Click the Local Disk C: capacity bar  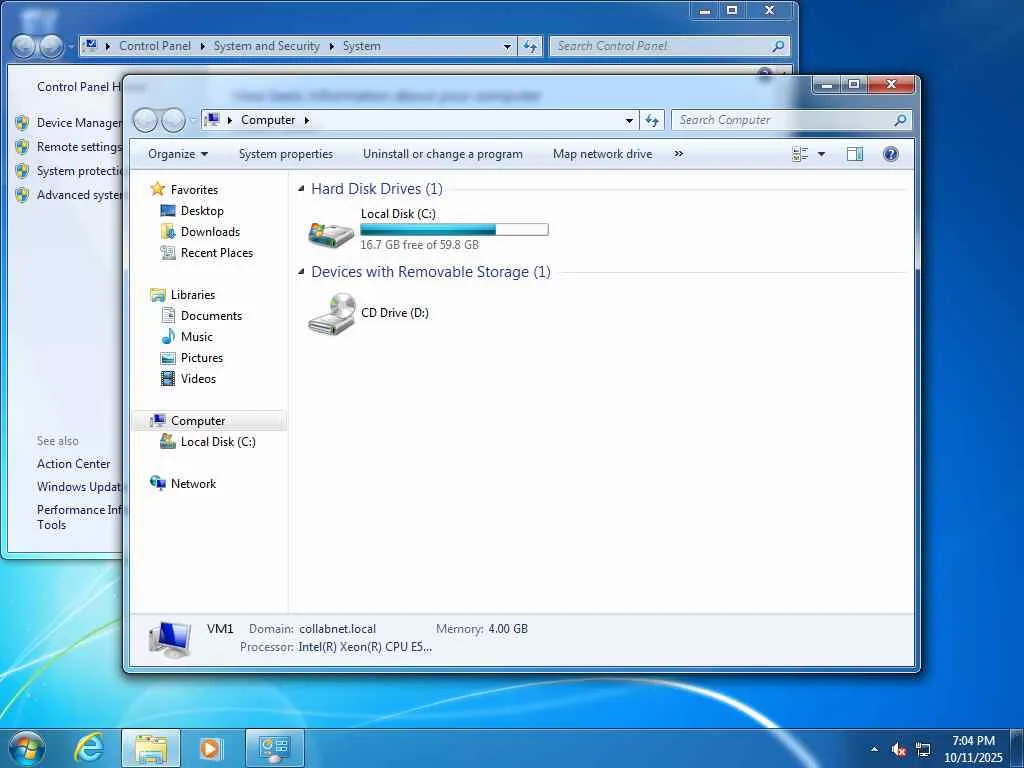(x=454, y=229)
